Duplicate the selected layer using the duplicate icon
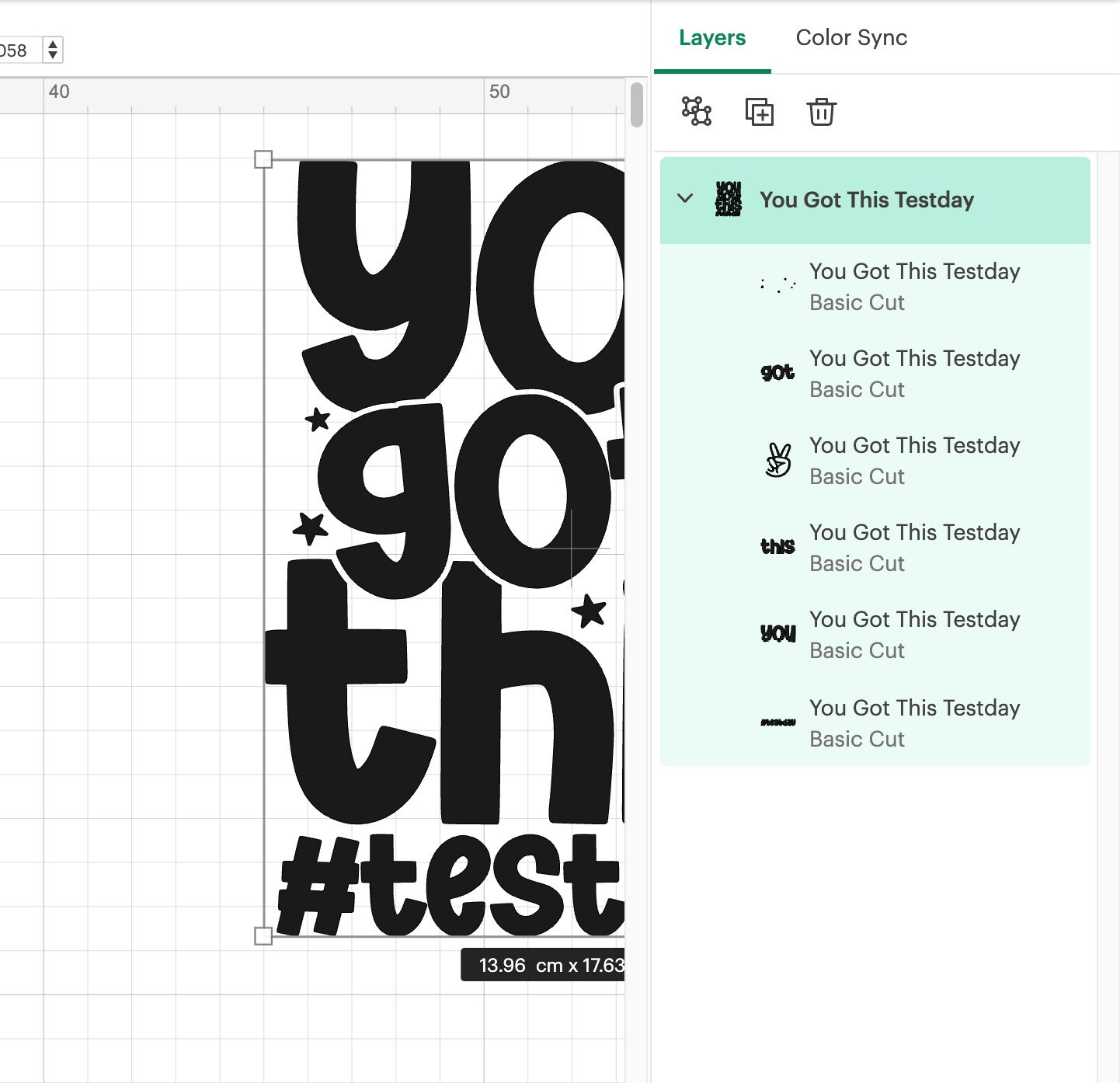Image resolution: width=1120 pixels, height=1083 pixels. (760, 112)
